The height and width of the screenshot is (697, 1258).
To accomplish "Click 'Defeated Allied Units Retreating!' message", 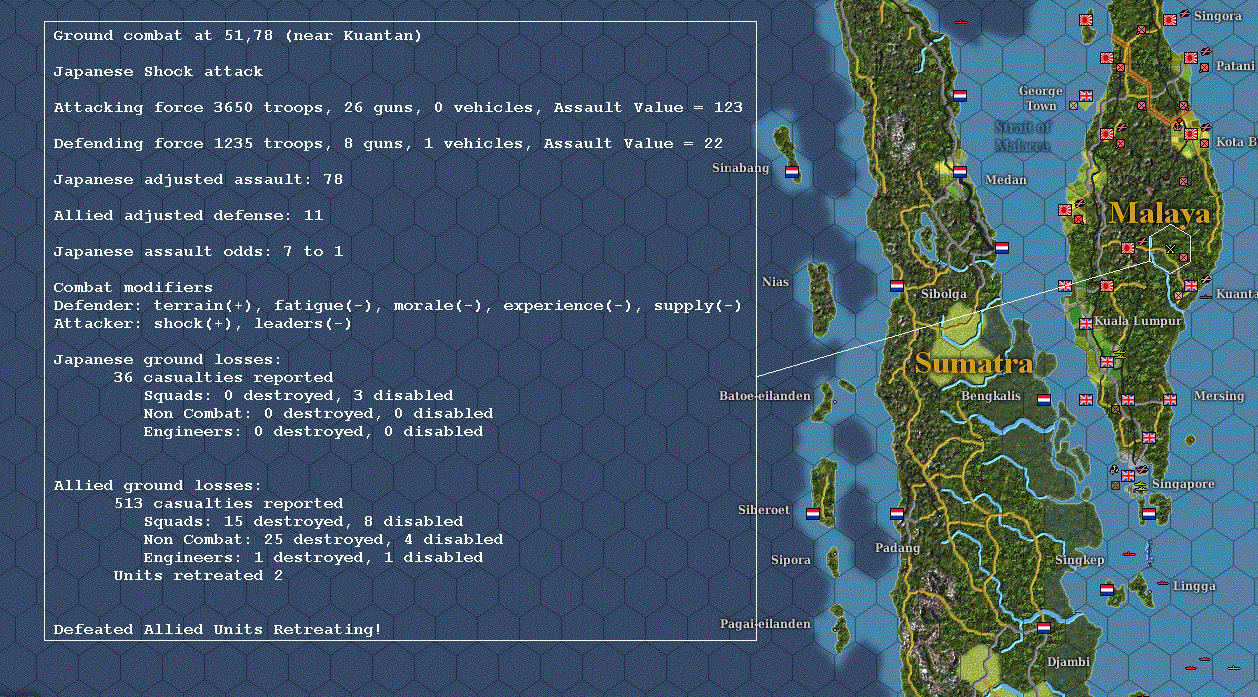I will (217, 630).
